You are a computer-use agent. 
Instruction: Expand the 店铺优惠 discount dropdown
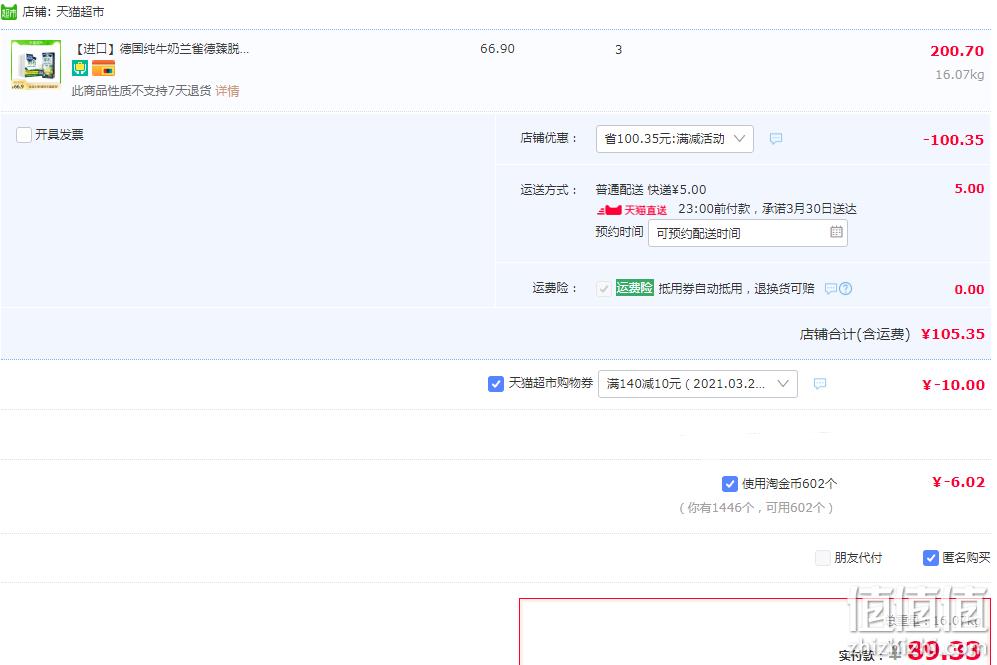tap(675, 139)
